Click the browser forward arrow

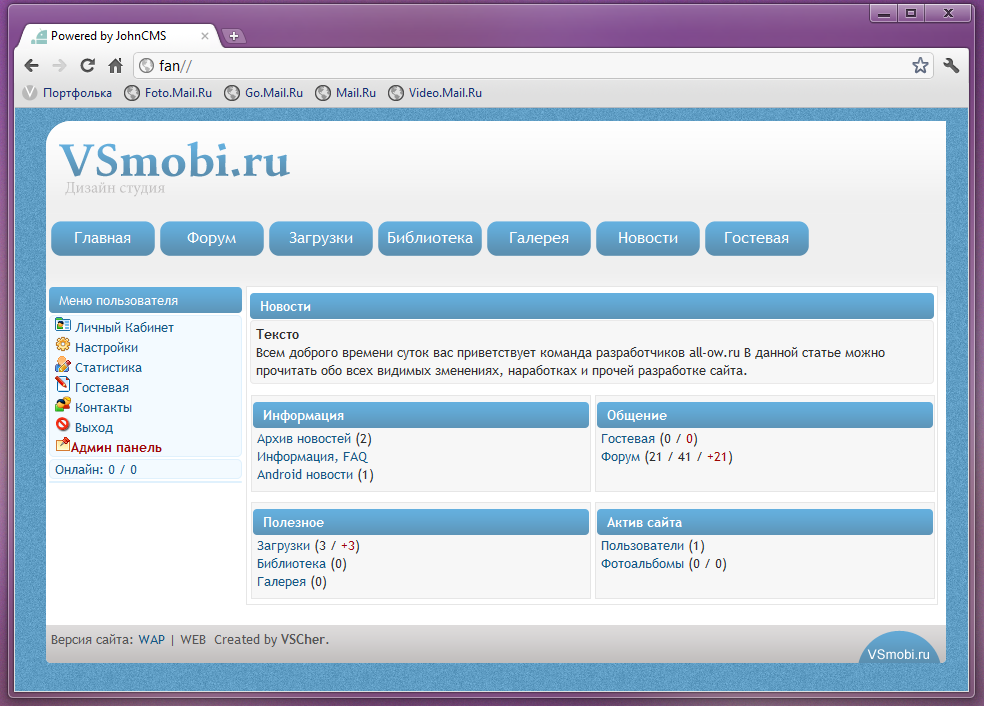[59, 65]
